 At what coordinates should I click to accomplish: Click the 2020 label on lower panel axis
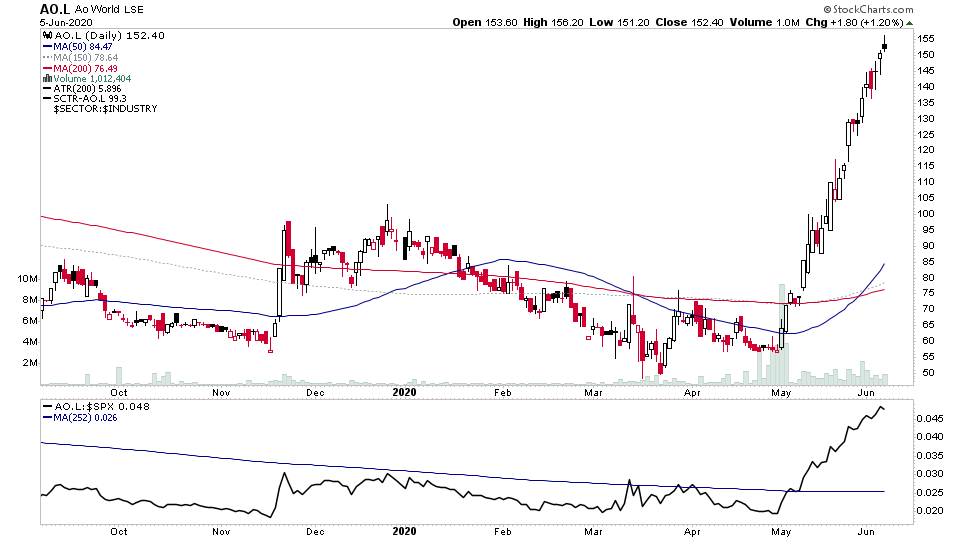pos(404,531)
